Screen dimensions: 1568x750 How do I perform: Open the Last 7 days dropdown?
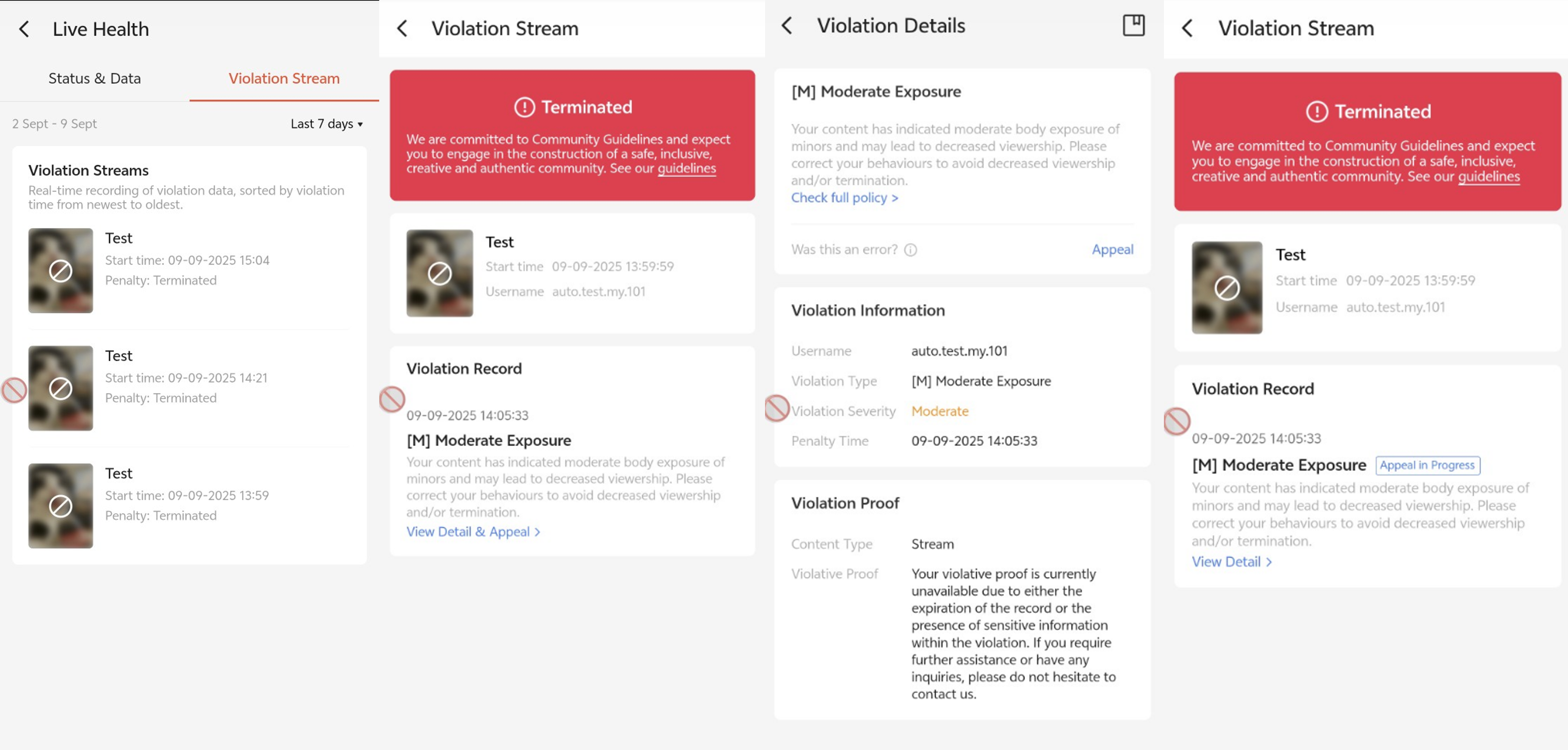click(326, 124)
